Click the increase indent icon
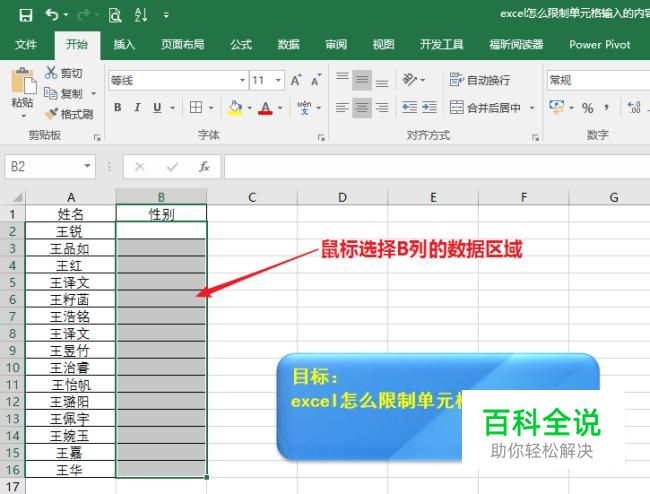Image resolution: width=650 pixels, height=494 pixels. [429, 108]
